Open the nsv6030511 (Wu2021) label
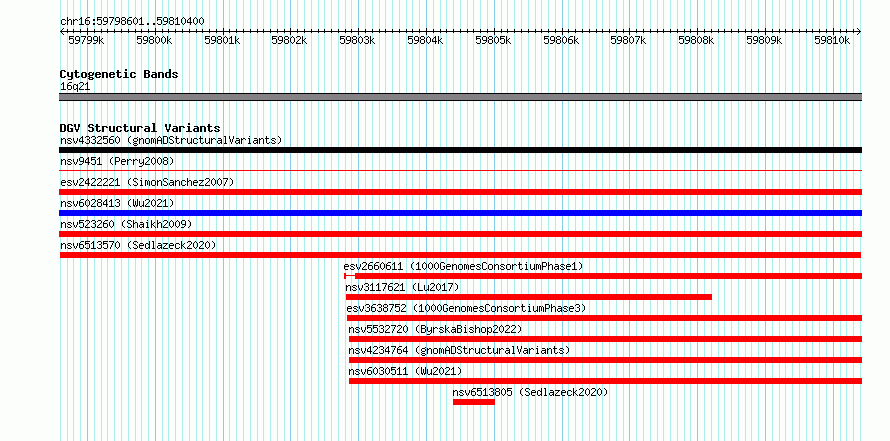Image resolution: width=890 pixels, height=441 pixels. [405, 371]
